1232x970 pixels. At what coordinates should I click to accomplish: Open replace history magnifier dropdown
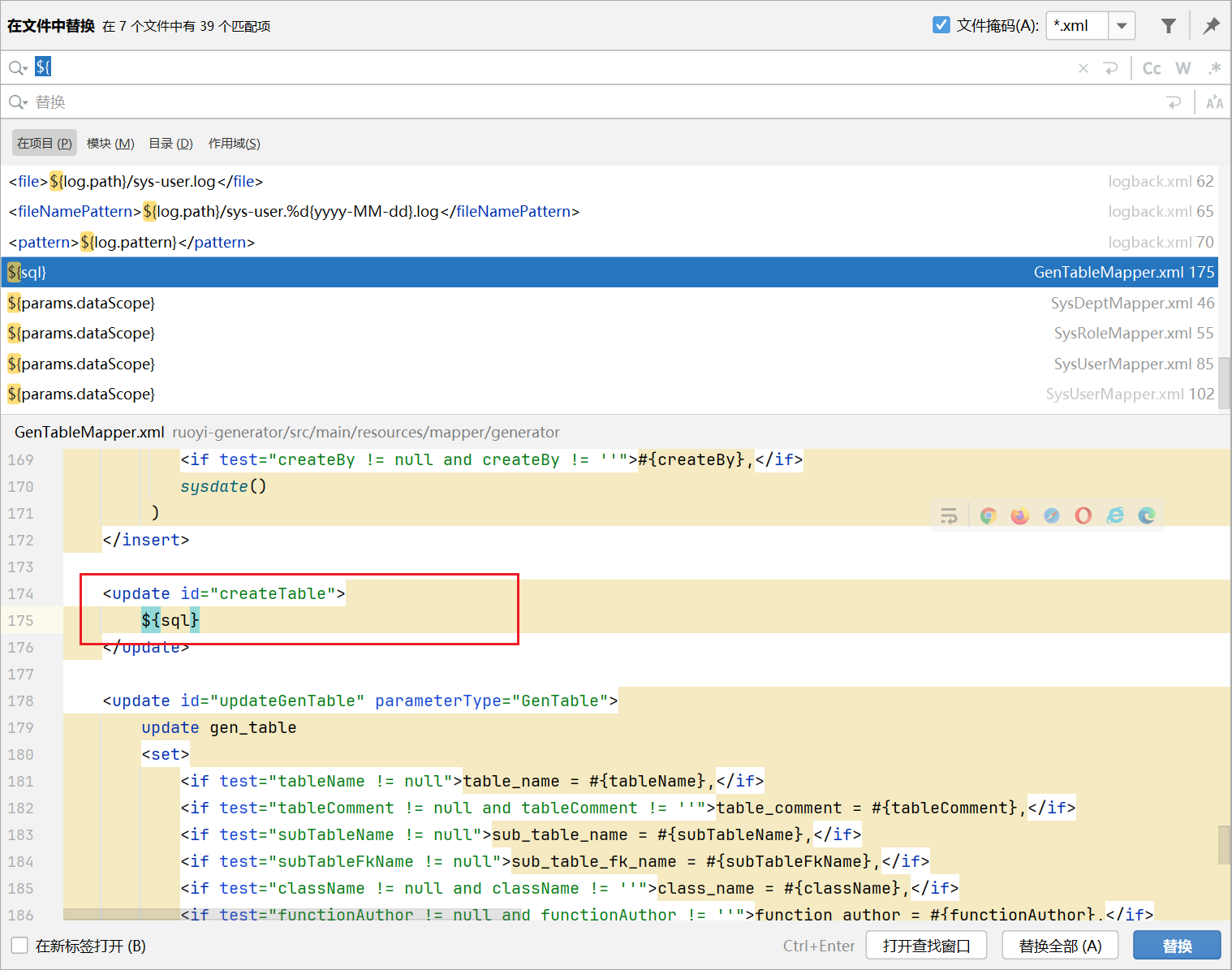click(x=18, y=102)
